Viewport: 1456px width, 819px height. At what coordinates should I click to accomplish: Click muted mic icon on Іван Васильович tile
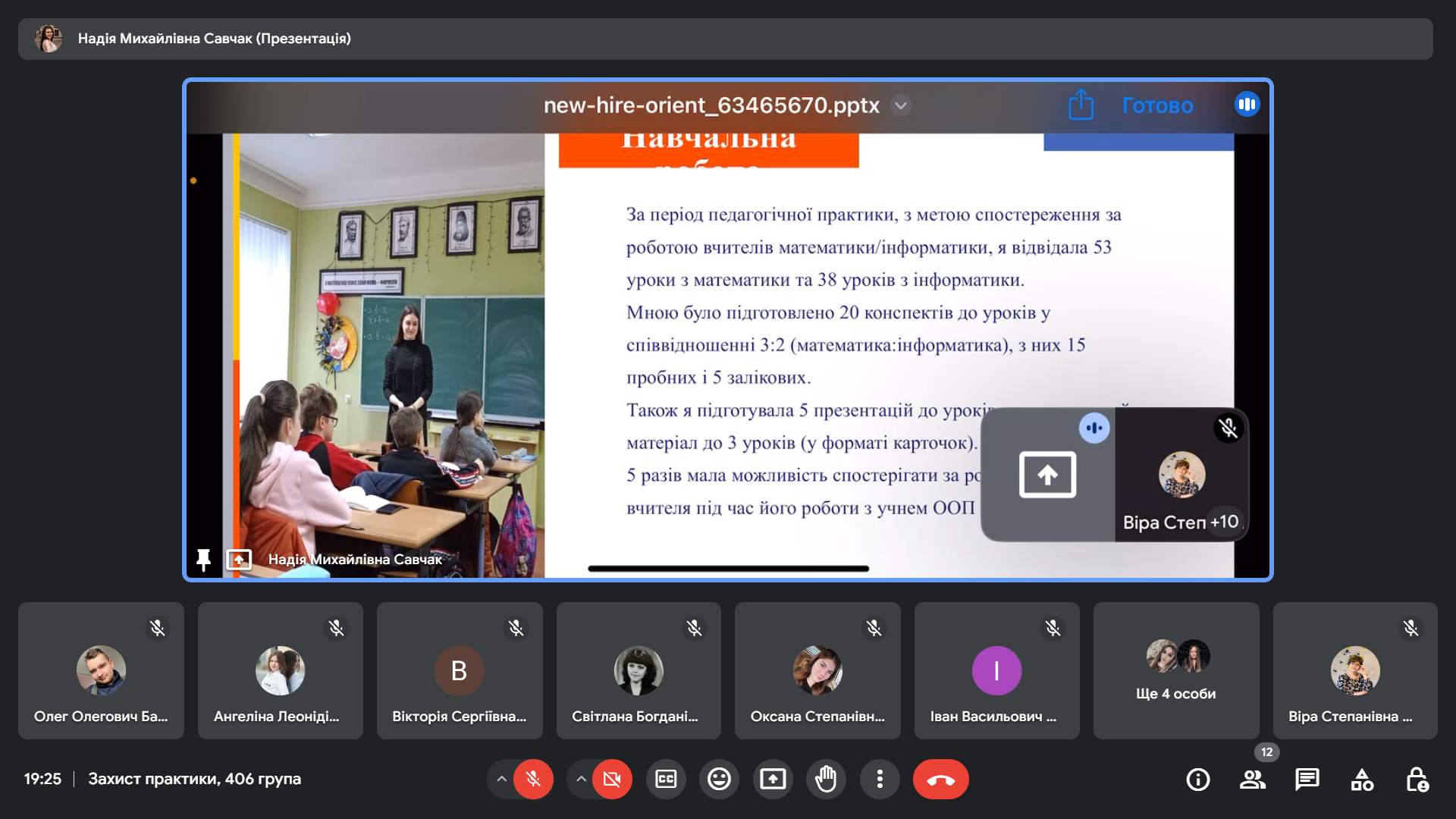coord(1053,628)
